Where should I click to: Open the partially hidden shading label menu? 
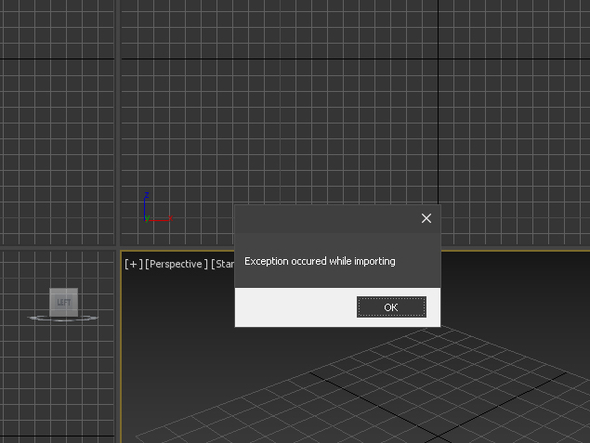tap(223, 264)
